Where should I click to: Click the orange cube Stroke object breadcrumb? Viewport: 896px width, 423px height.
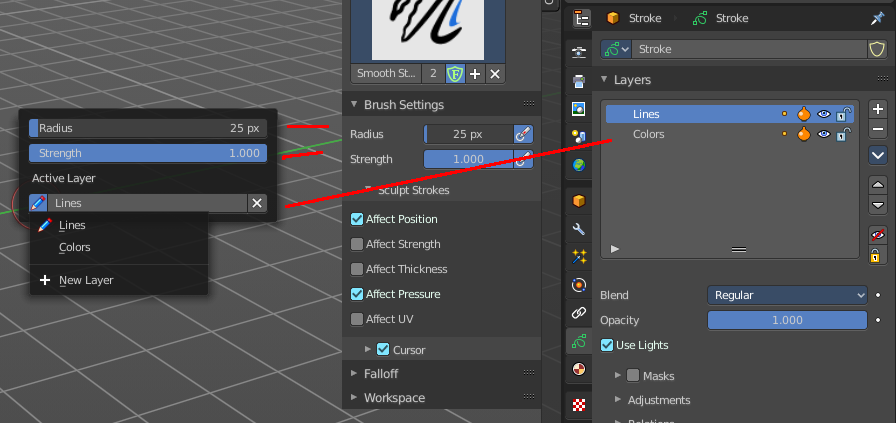(613, 18)
